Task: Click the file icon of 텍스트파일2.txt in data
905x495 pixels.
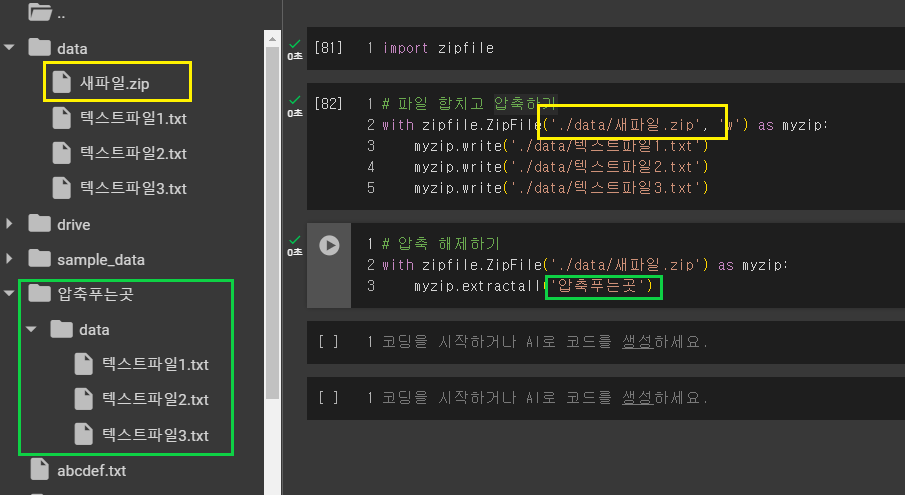Action: (x=61, y=153)
